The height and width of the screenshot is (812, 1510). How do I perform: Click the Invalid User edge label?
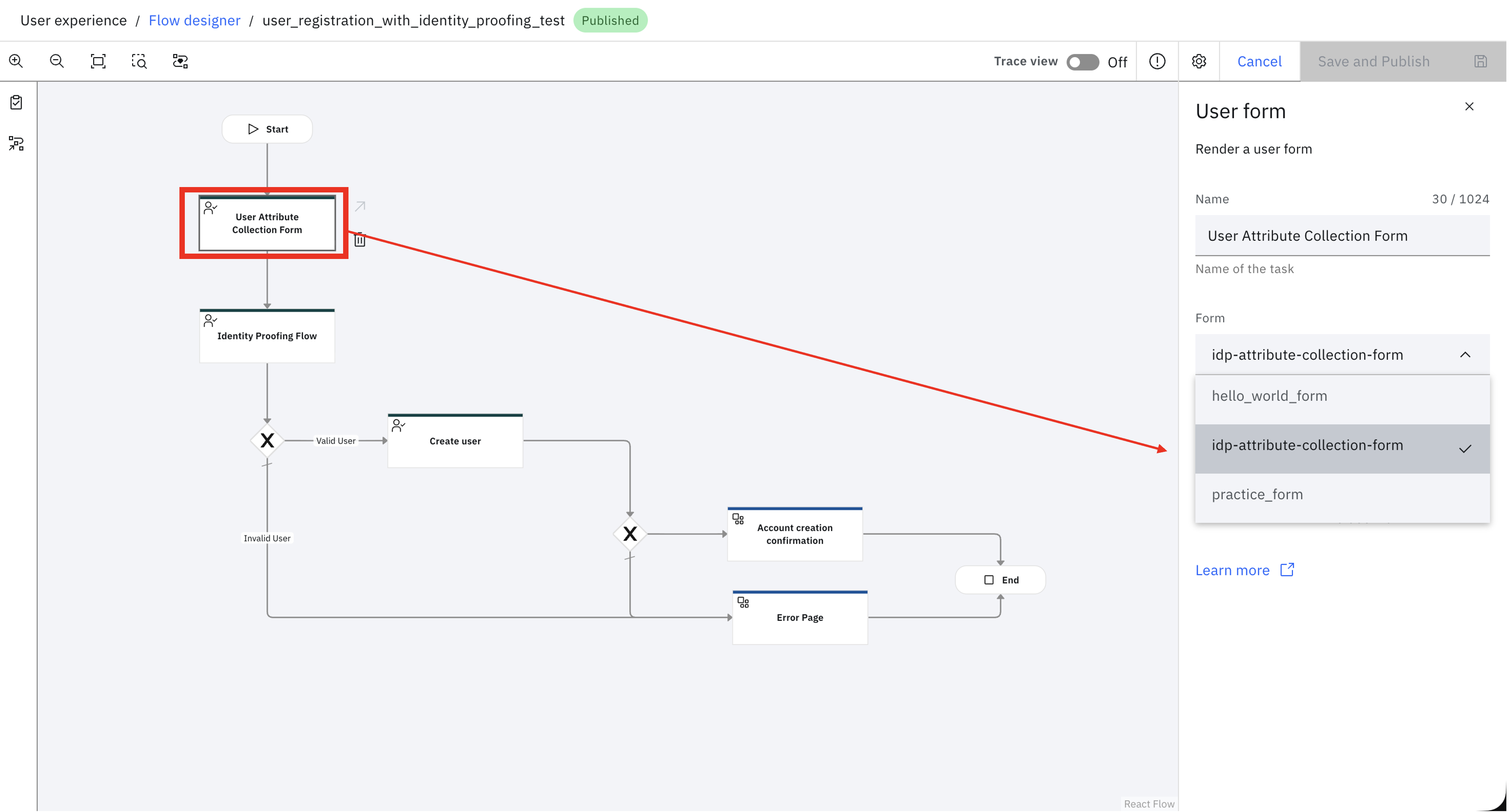267,538
